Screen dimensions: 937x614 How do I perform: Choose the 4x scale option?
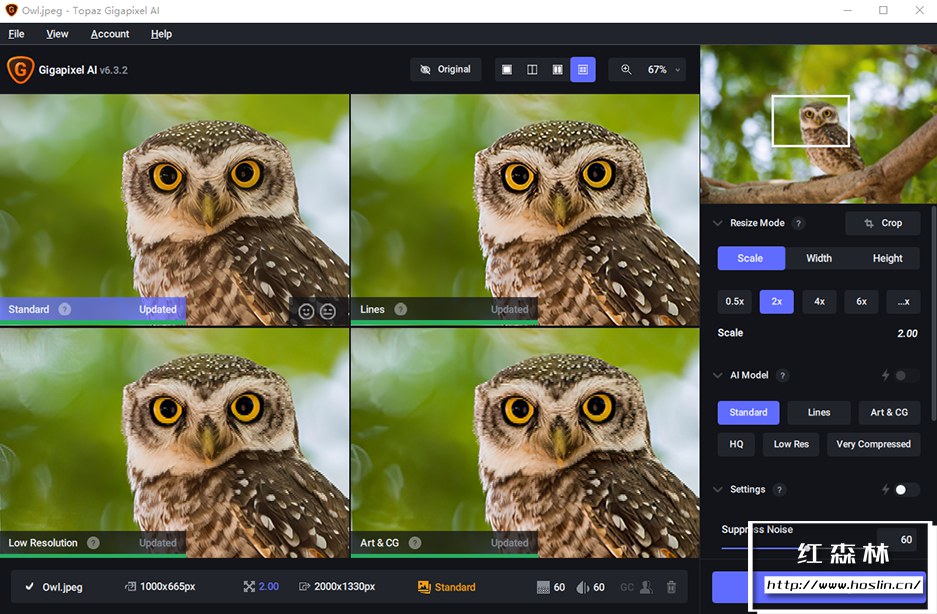[819, 302]
